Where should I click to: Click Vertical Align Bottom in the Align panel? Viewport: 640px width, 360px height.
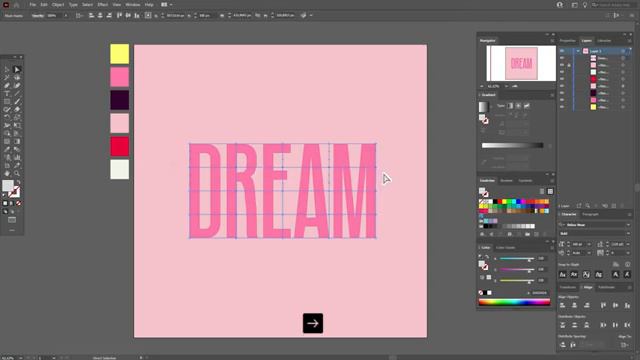[x=627, y=305]
